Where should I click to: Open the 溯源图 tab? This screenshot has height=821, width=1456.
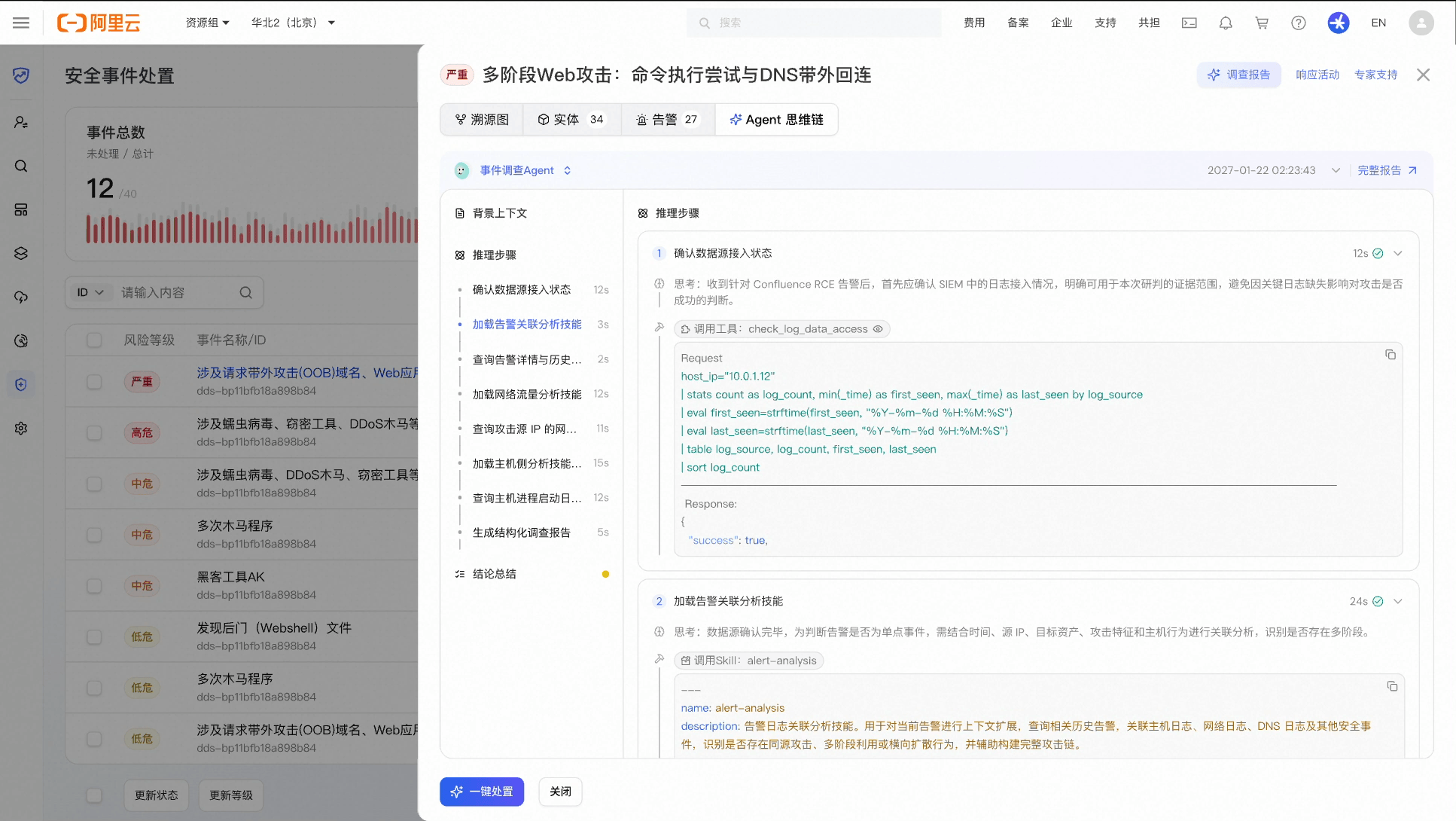[482, 120]
